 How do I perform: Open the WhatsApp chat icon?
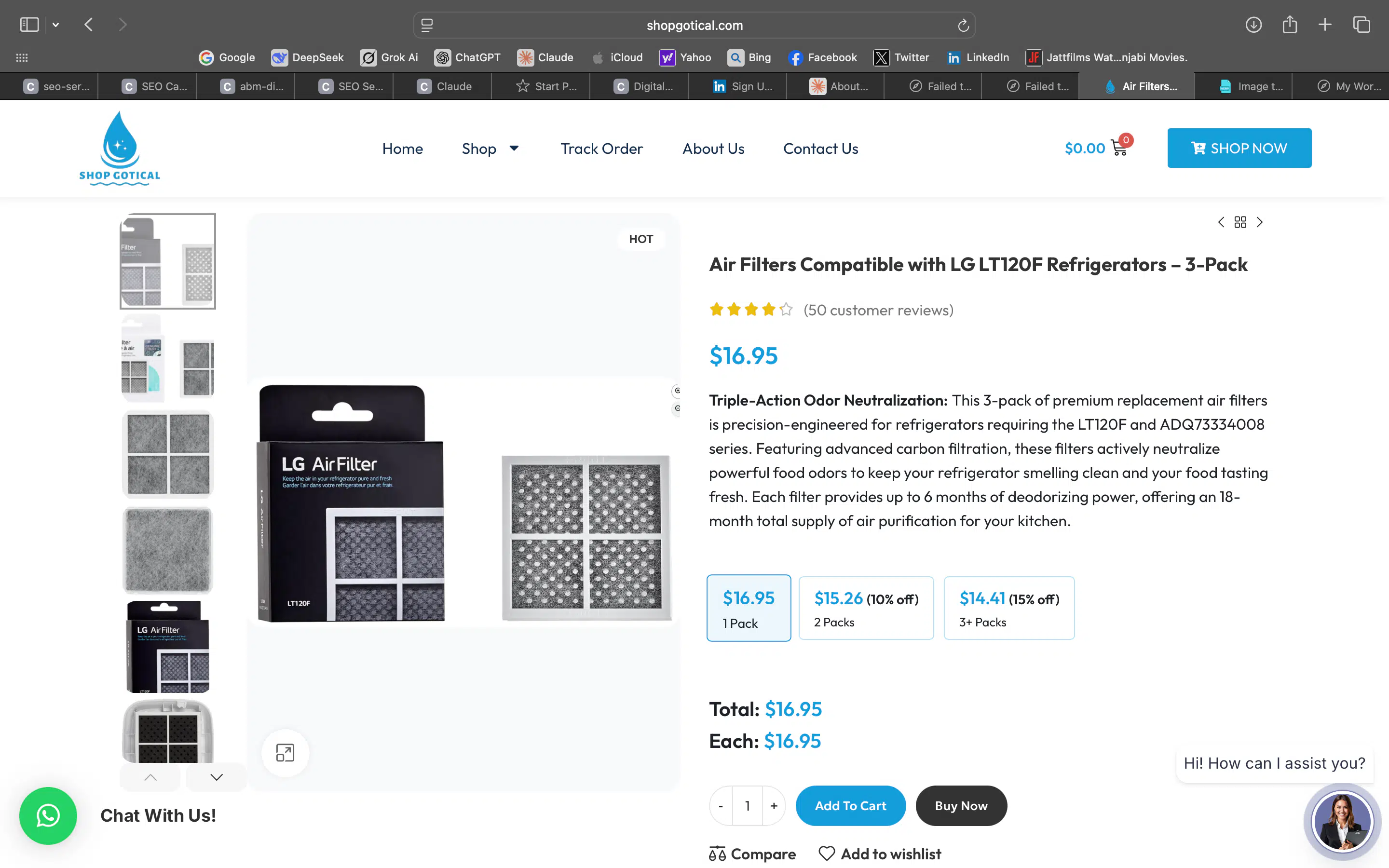[48, 816]
